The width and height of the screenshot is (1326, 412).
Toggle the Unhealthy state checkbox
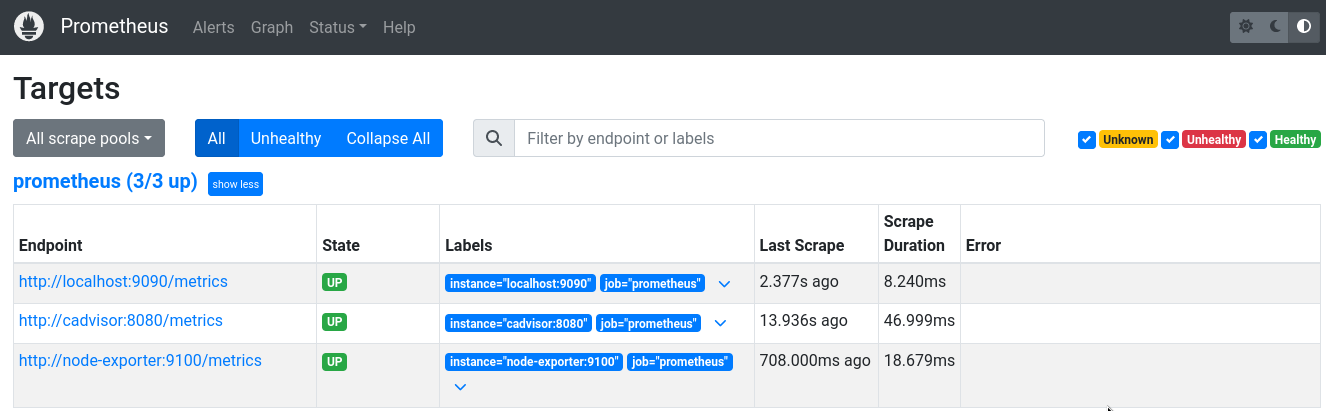coord(1170,139)
